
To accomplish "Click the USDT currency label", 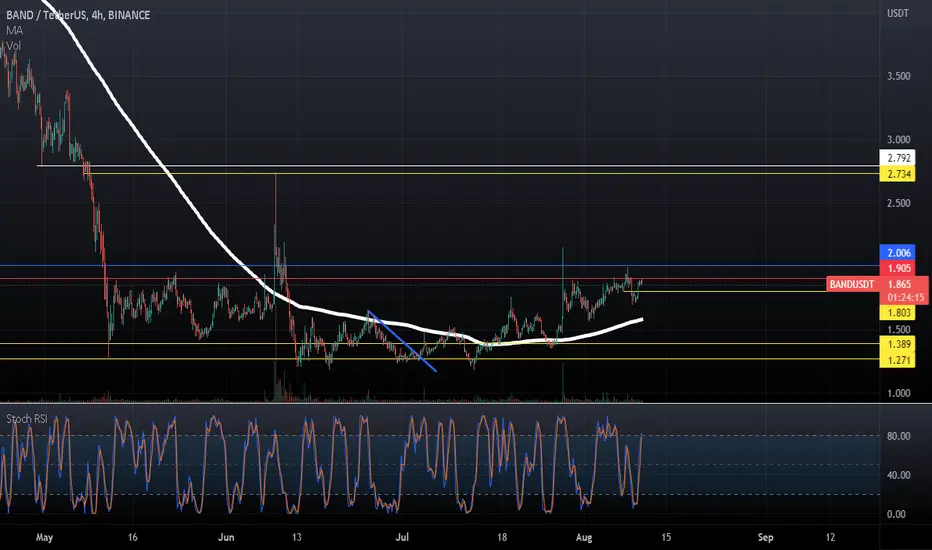I will (898, 13).
